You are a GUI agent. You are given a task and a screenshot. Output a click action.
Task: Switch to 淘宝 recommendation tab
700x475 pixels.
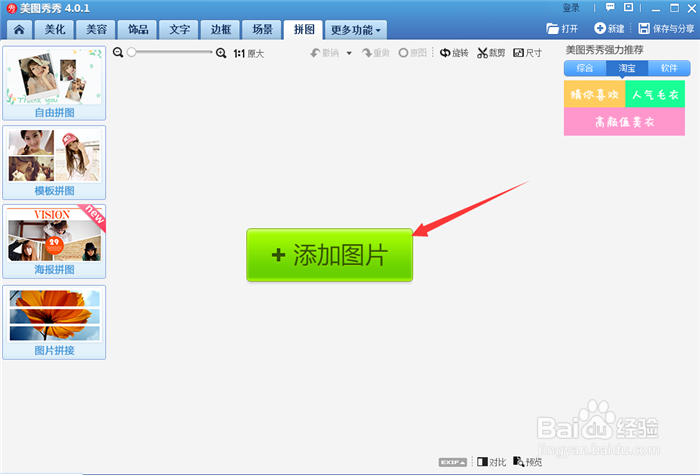click(627, 68)
